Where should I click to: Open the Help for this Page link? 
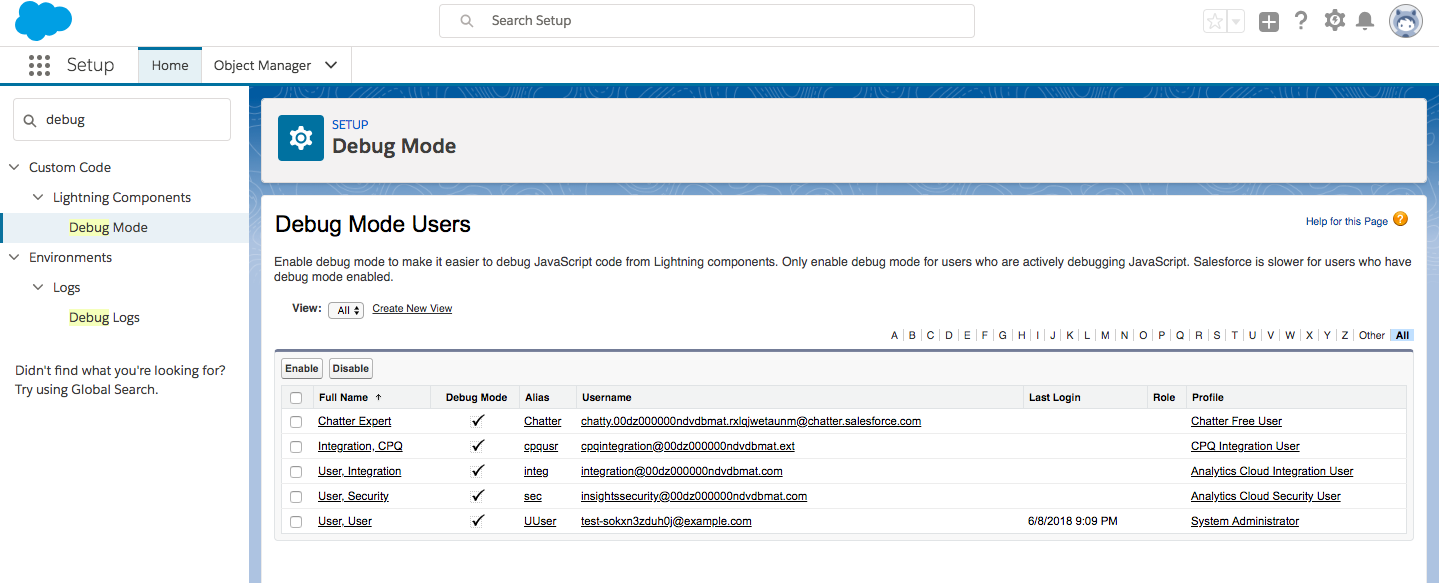click(x=1346, y=221)
